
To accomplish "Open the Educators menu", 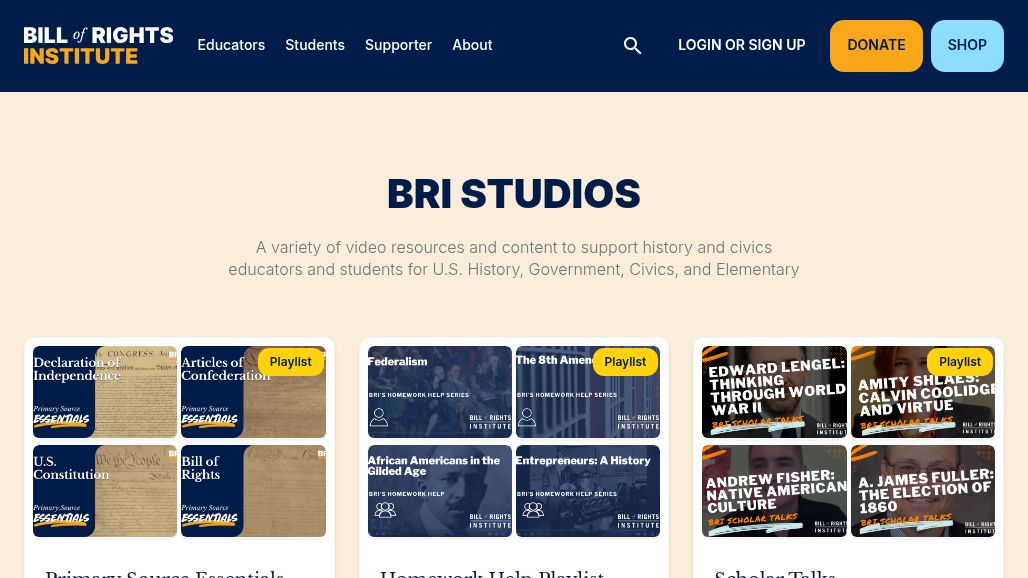I will [x=231, y=45].
